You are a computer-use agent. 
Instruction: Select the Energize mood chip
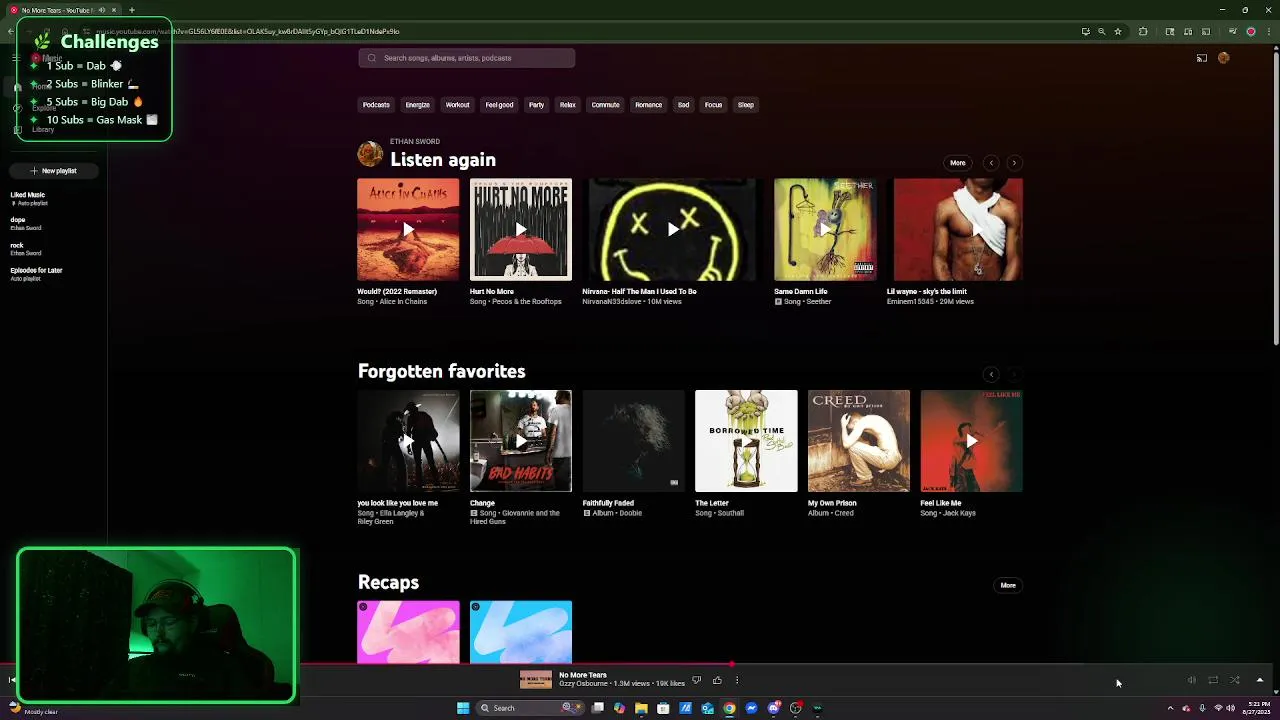[x=417, y=105]
